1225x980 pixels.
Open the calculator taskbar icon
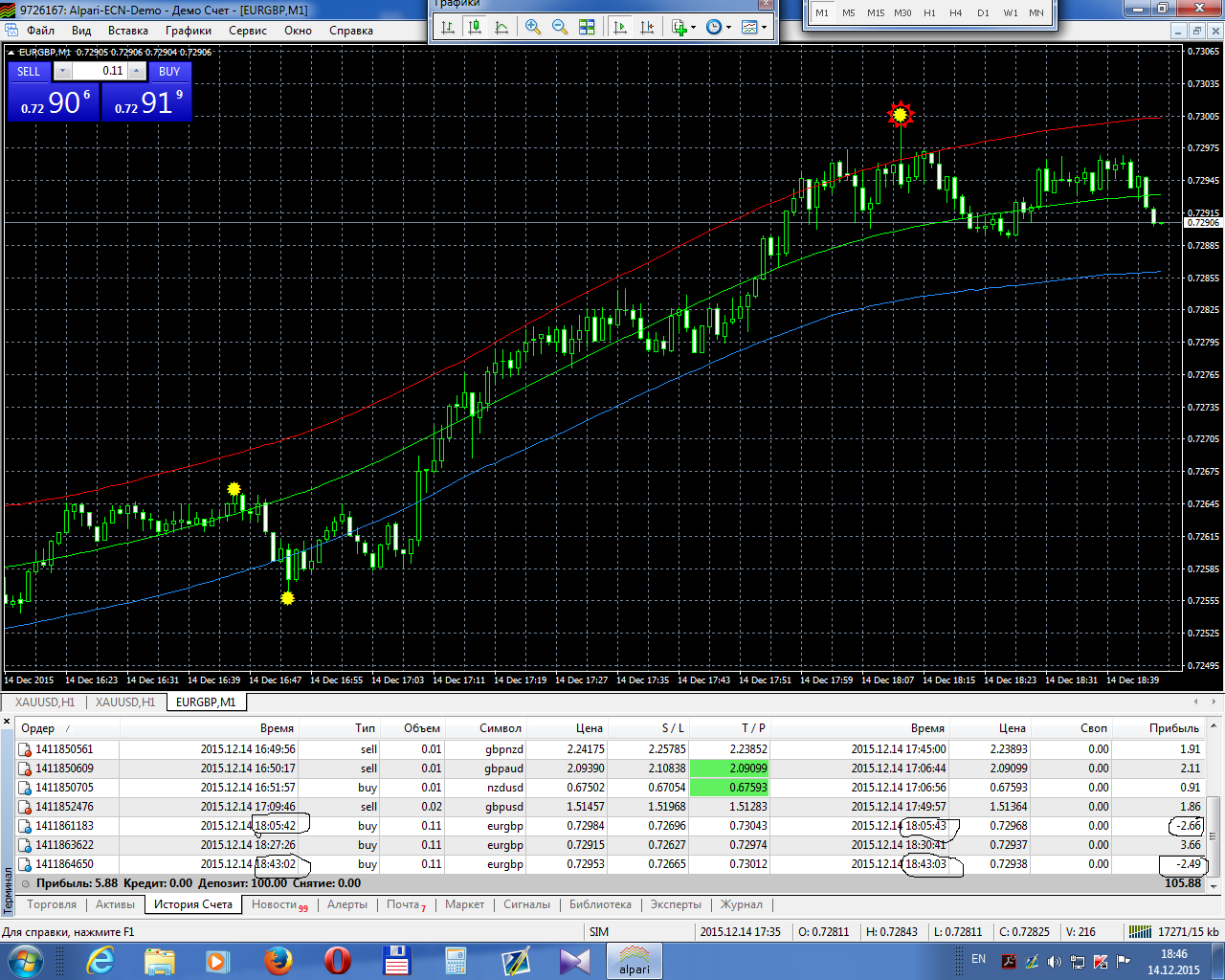coord(457,961)
